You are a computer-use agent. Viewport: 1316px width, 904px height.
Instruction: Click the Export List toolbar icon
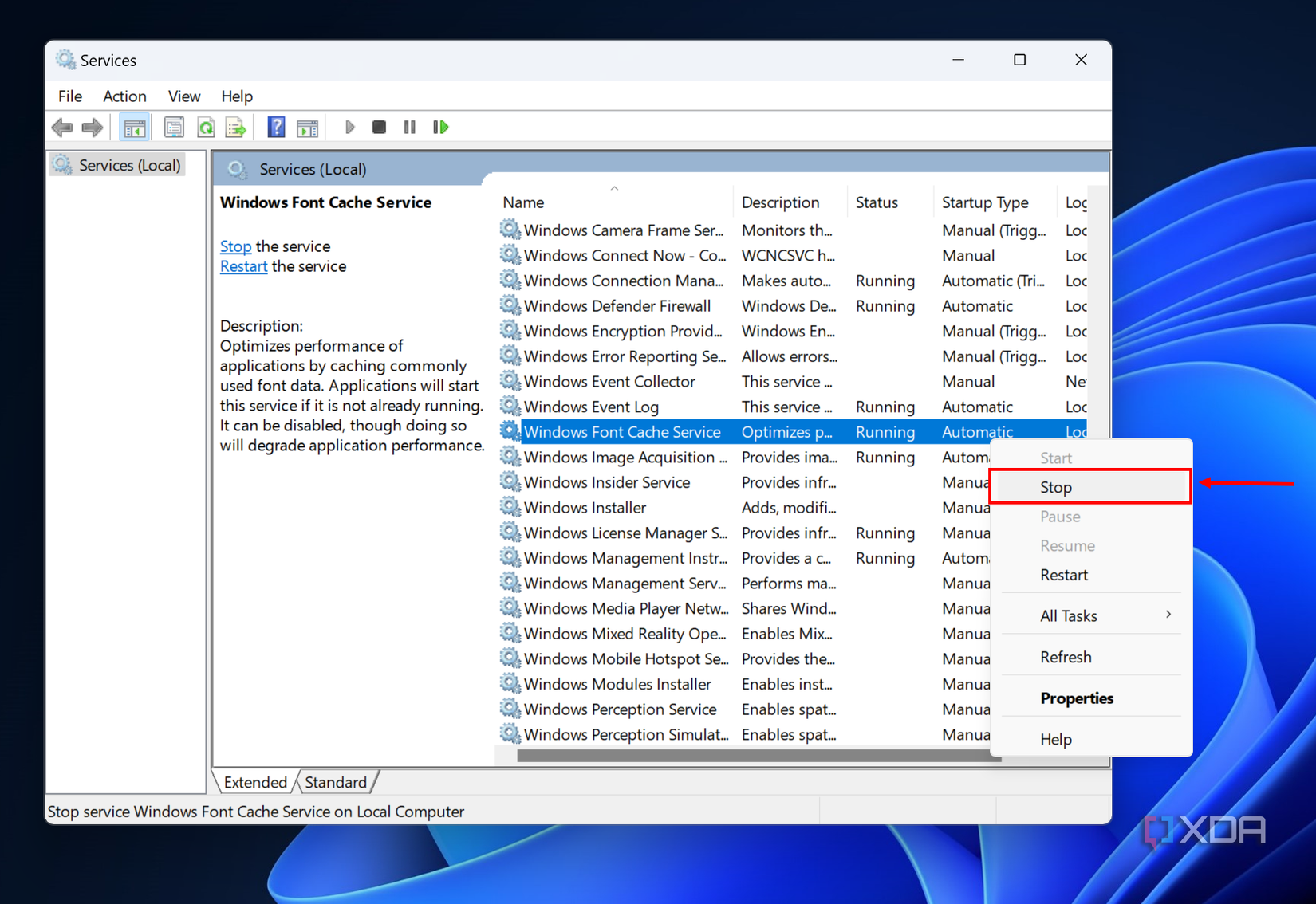coord(236,128)
